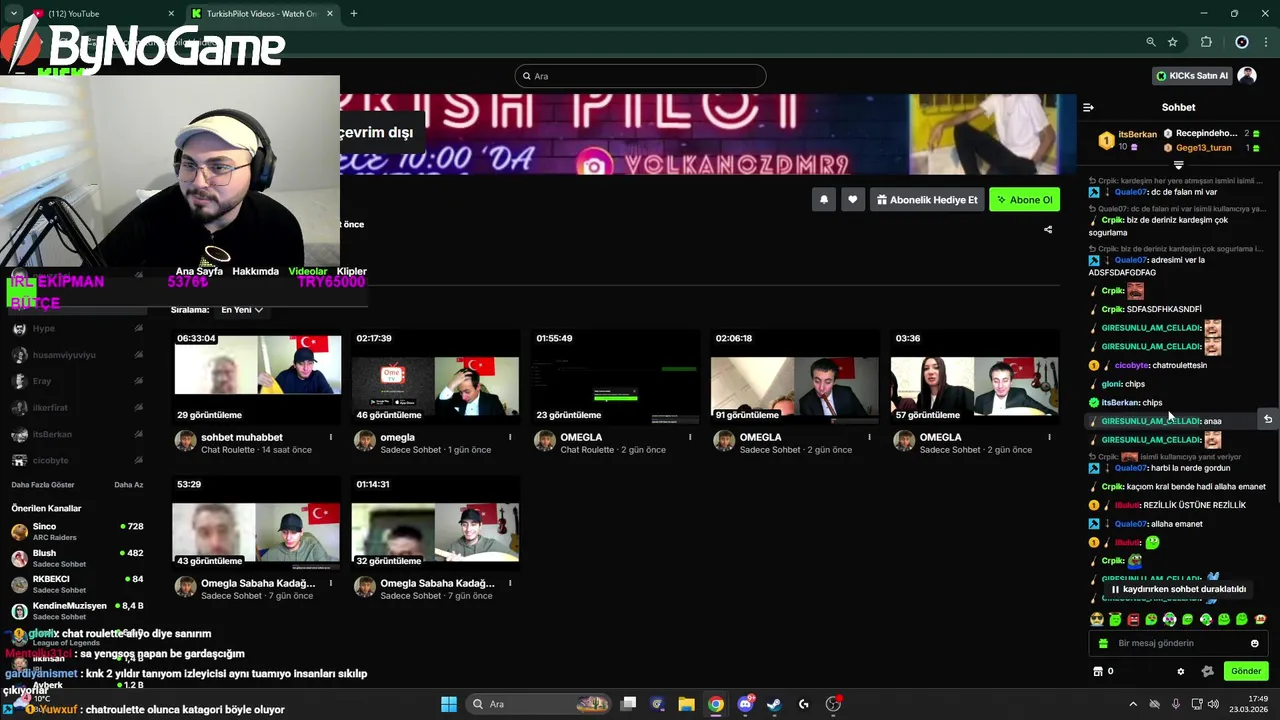The height and width of the screenshot is (720, 1280).
Task: Expand the chat leaderboard arrow
Action: click(x=1178, y=165)
